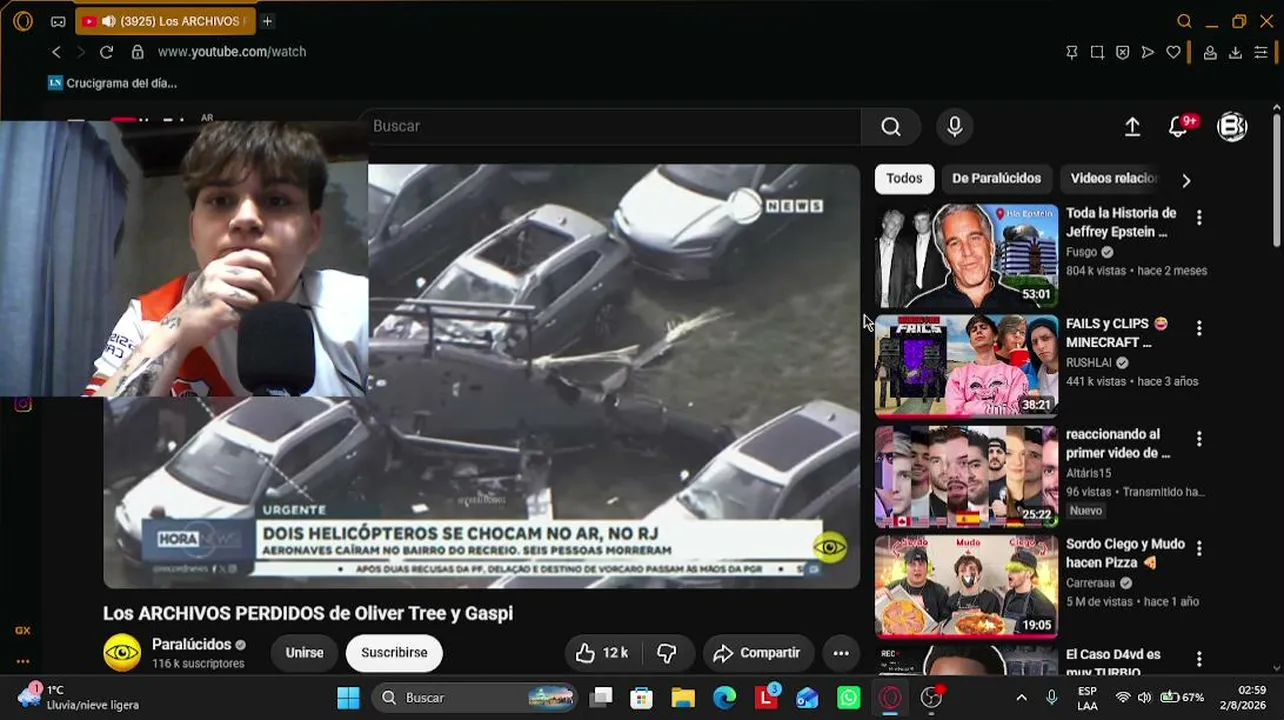1284x720 pixels.
Task: Open options for reaccionando al primer video
Action: click(x=1199, y=438)
